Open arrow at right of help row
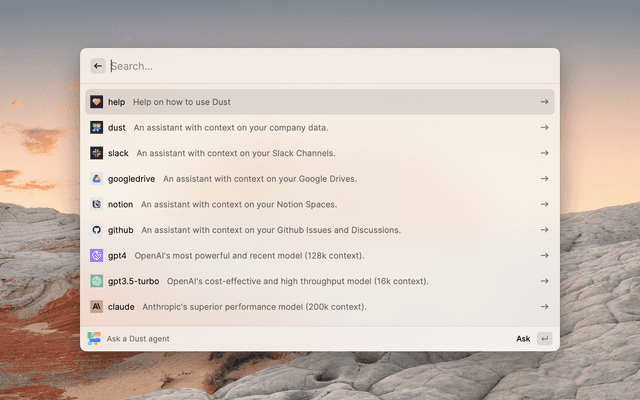640x400 pixels. [544, 102]
